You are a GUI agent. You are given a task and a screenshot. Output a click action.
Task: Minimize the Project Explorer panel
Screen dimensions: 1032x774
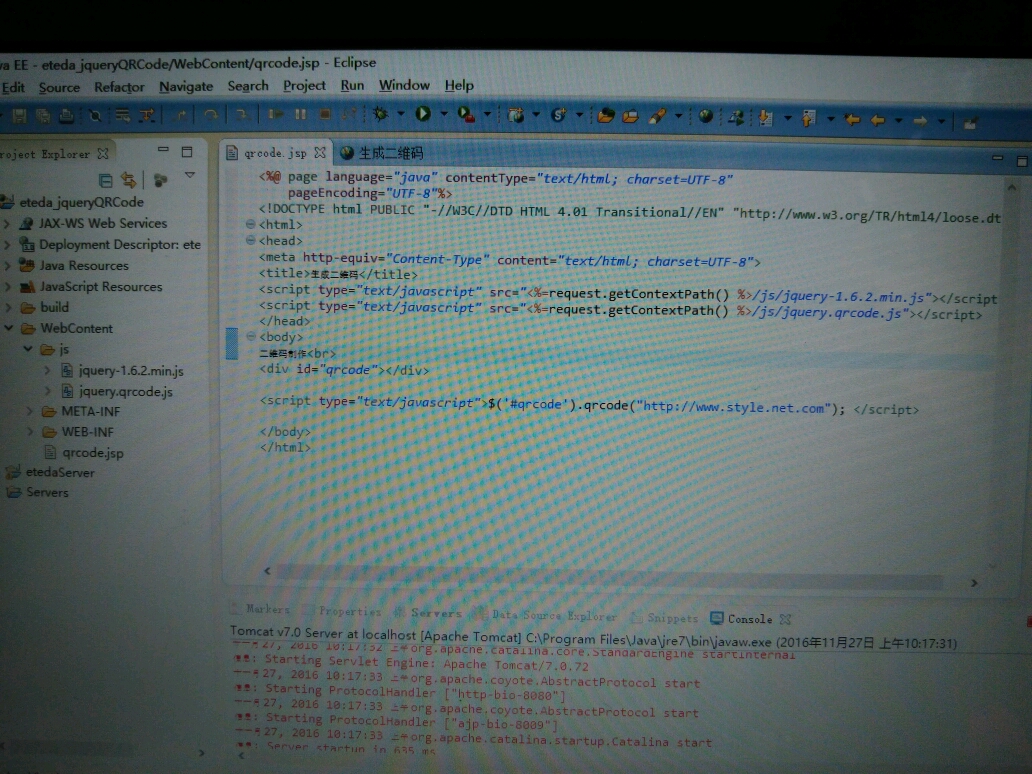(x=163, y=150)
